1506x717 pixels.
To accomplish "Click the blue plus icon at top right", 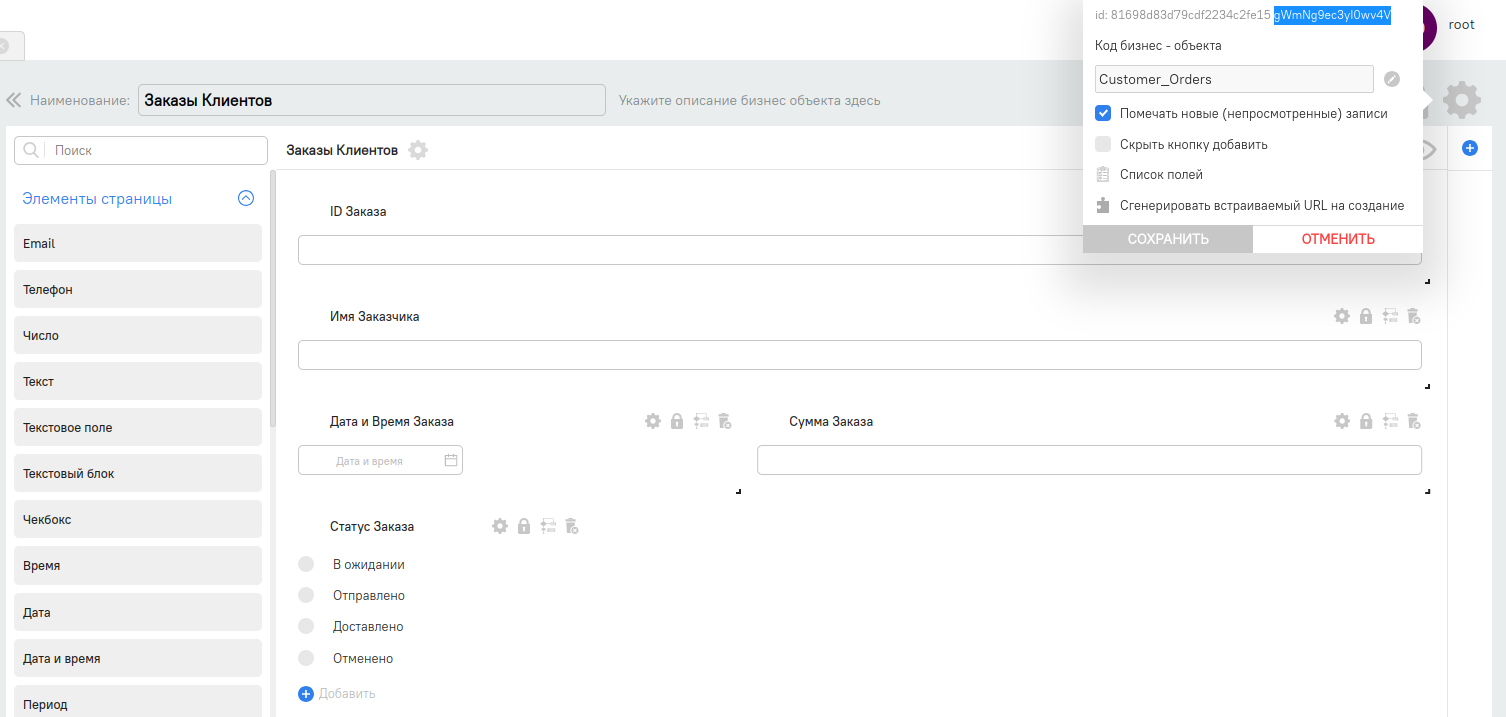I will pyautogui.click(x=1470, y=148).
